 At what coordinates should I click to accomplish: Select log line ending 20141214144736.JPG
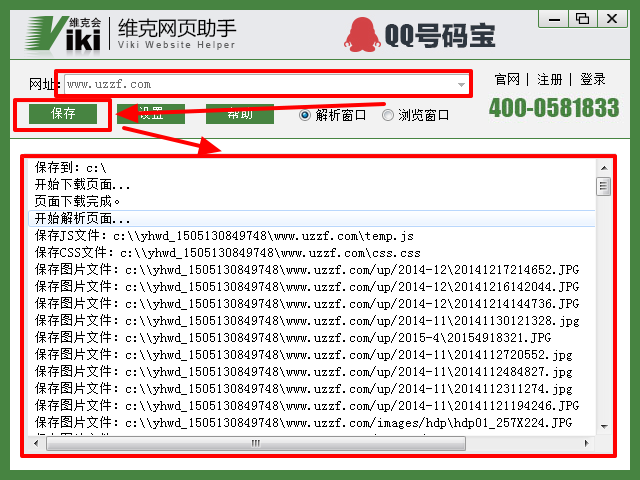312,304
